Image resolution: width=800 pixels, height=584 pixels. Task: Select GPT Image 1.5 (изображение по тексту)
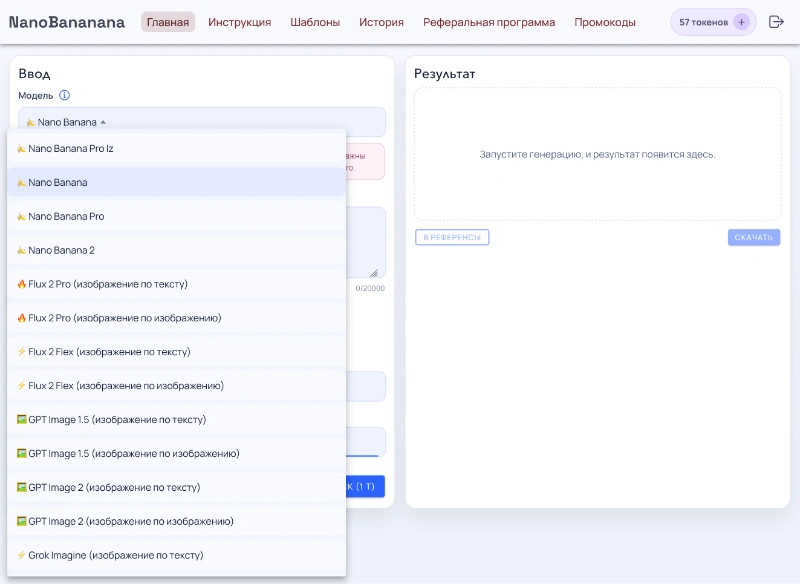(x=177, y=420)
